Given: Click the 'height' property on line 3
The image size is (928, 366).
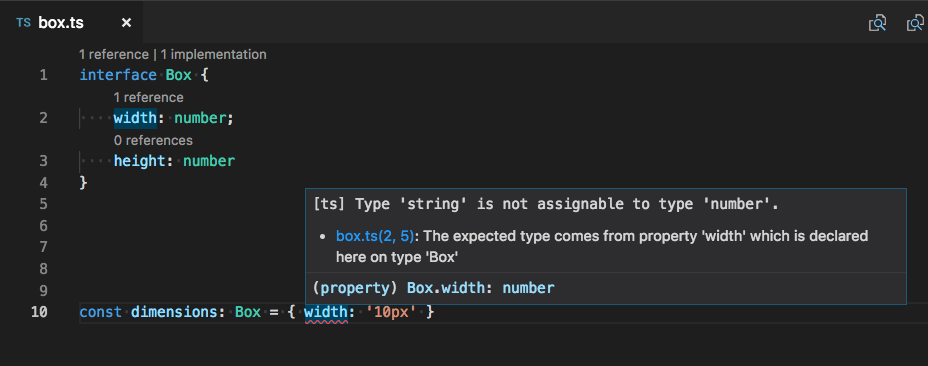Looking at the screenshot, I should pyautogui.click(x=139, y=161).
